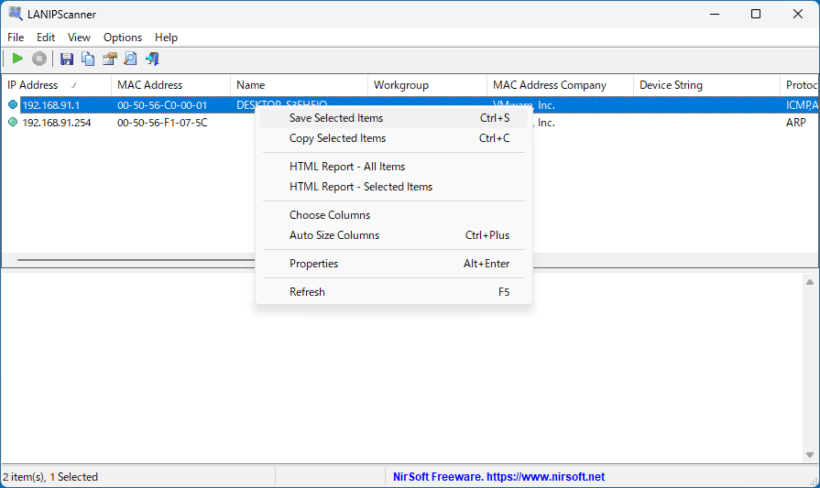Click Refresh in the context menu
This screenshot has height=488, width=820.
[x=394, y=292]
